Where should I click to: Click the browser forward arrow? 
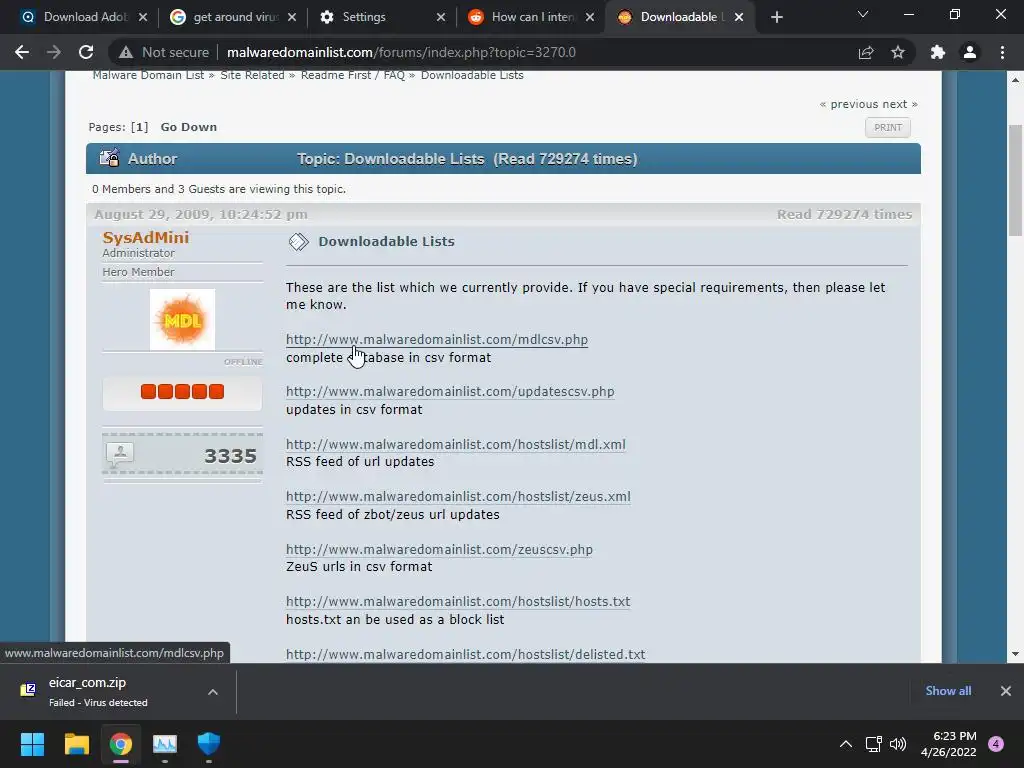point(54,52)
